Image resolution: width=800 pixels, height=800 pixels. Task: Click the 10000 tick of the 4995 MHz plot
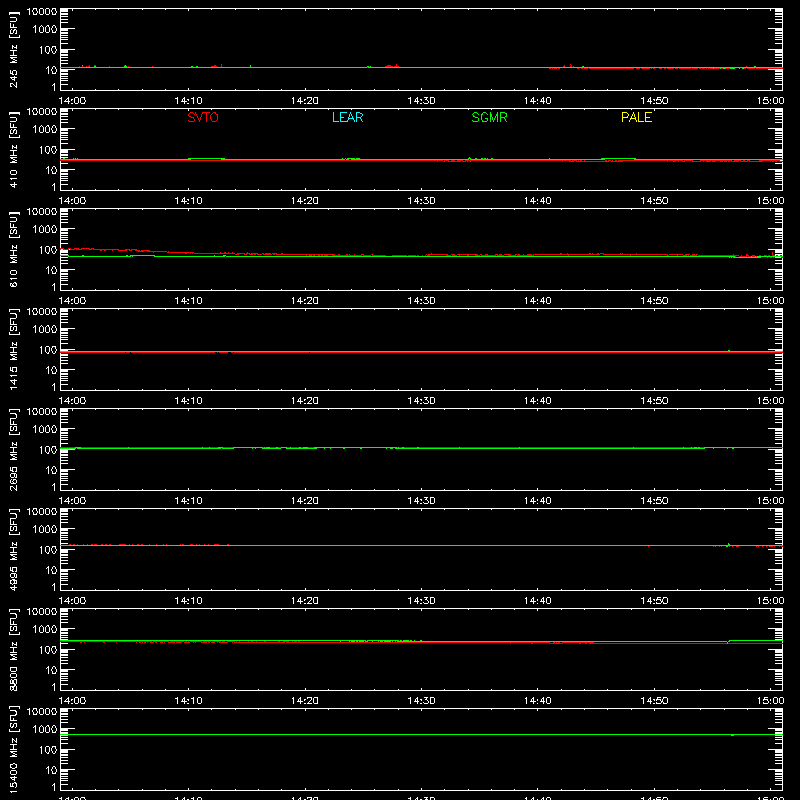[x=42, y=512]
